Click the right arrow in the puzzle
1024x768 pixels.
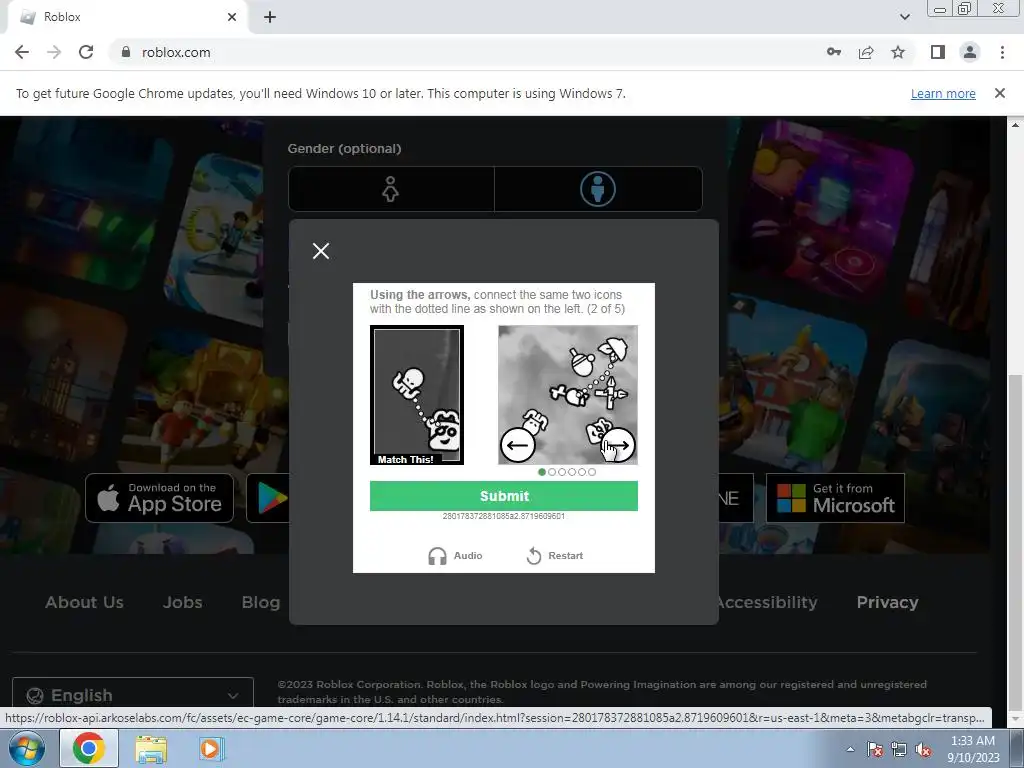point(617,445)
